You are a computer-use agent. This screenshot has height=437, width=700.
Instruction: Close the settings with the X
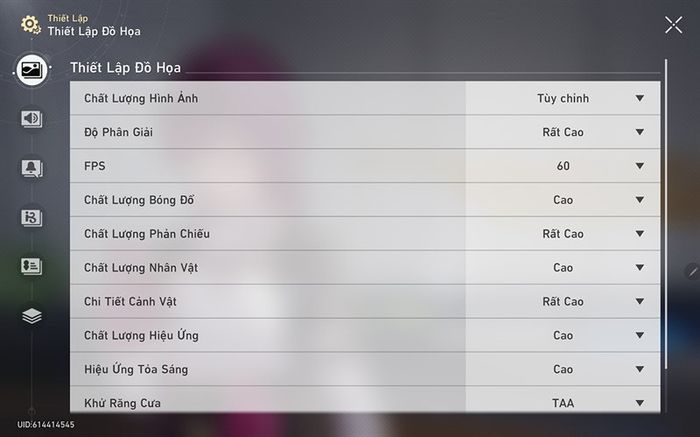pos(673,25)
